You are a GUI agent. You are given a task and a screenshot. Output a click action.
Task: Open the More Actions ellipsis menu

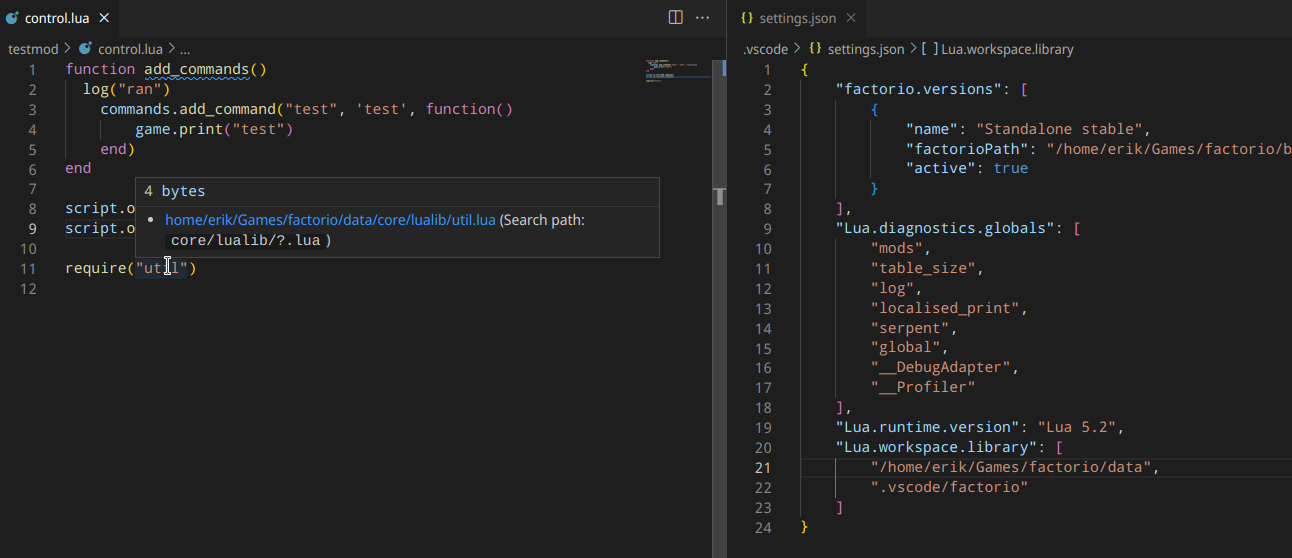click(x=702, y=18)
